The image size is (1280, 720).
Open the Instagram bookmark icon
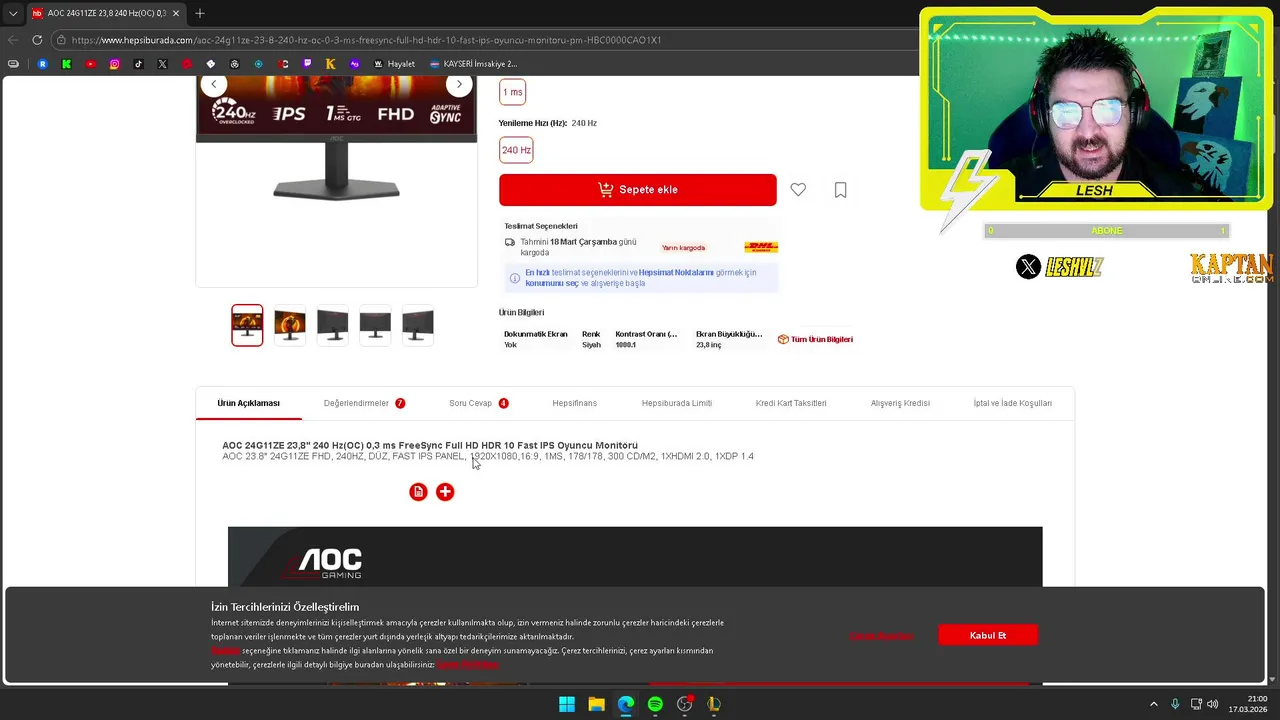(114, 64)
